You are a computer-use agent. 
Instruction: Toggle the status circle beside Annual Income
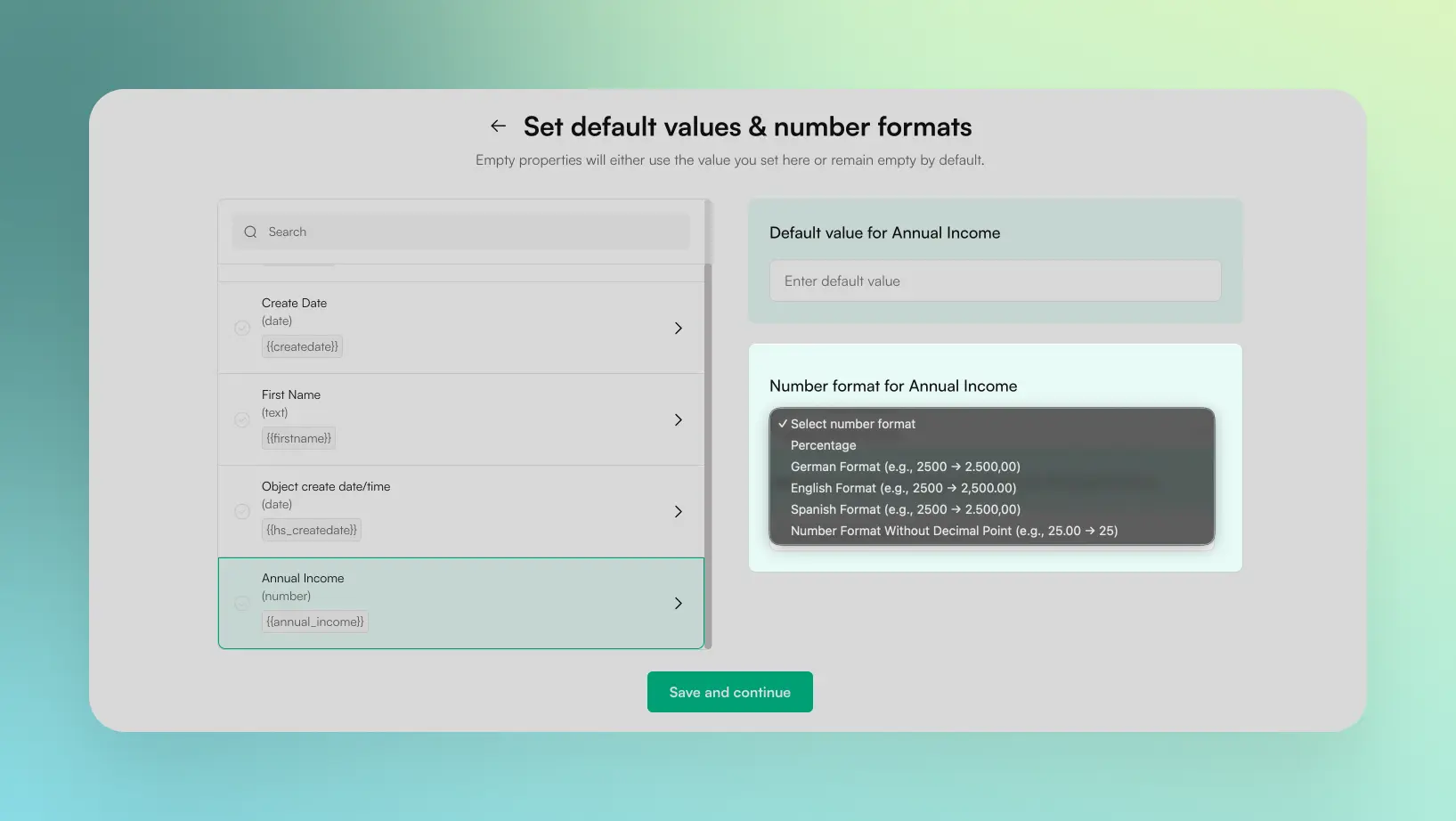pos(241,603)
